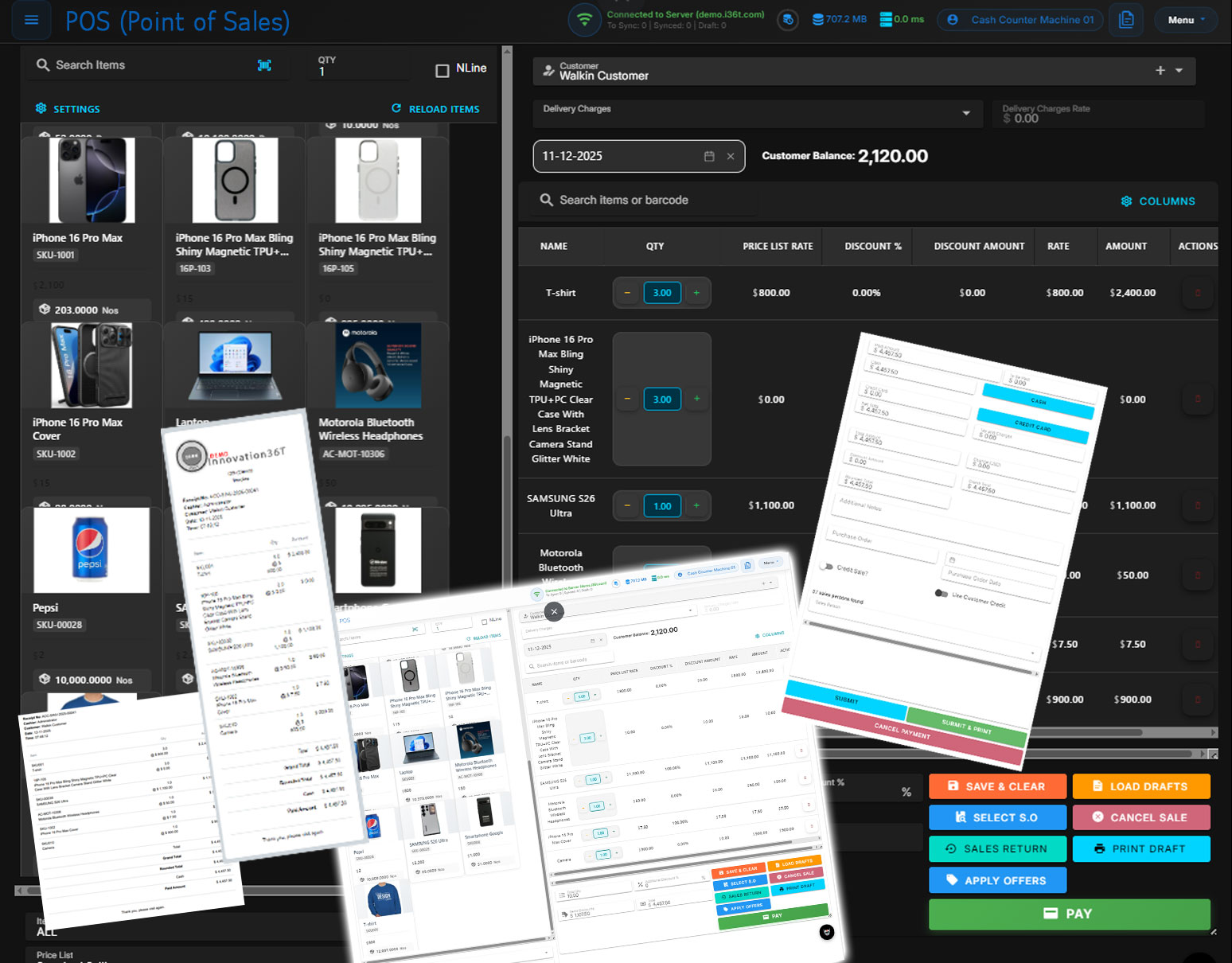This screenshot has height=963, width=1232.
Task: Select the Pepsi product thumbnail
Action: click(91, 550)
